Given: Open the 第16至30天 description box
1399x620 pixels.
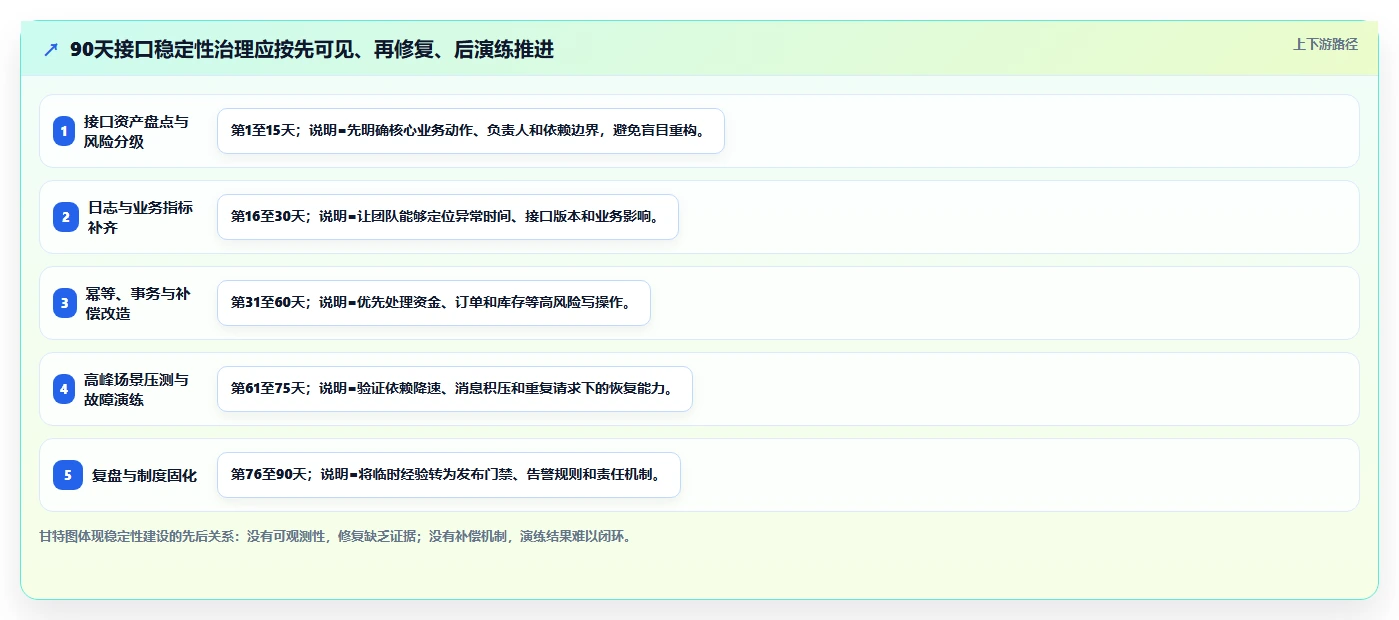Looking at the screenshot, I should [448, 217].
